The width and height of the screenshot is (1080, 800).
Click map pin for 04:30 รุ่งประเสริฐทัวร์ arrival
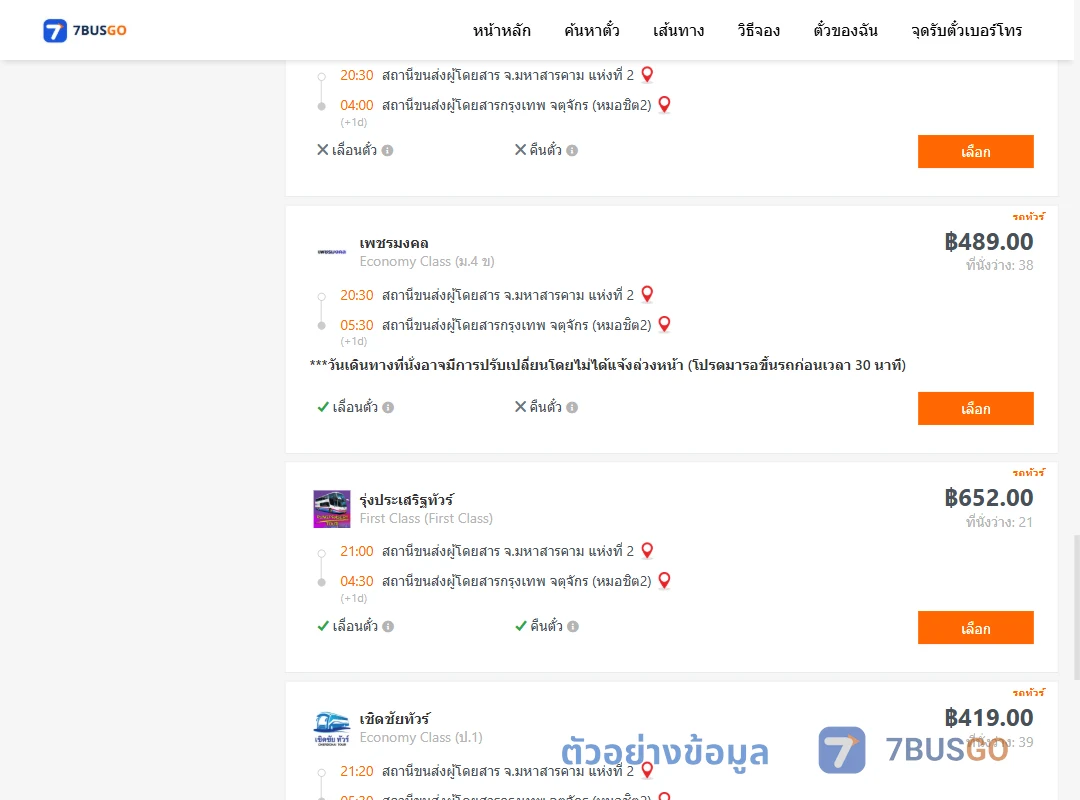tap(665, 580)
